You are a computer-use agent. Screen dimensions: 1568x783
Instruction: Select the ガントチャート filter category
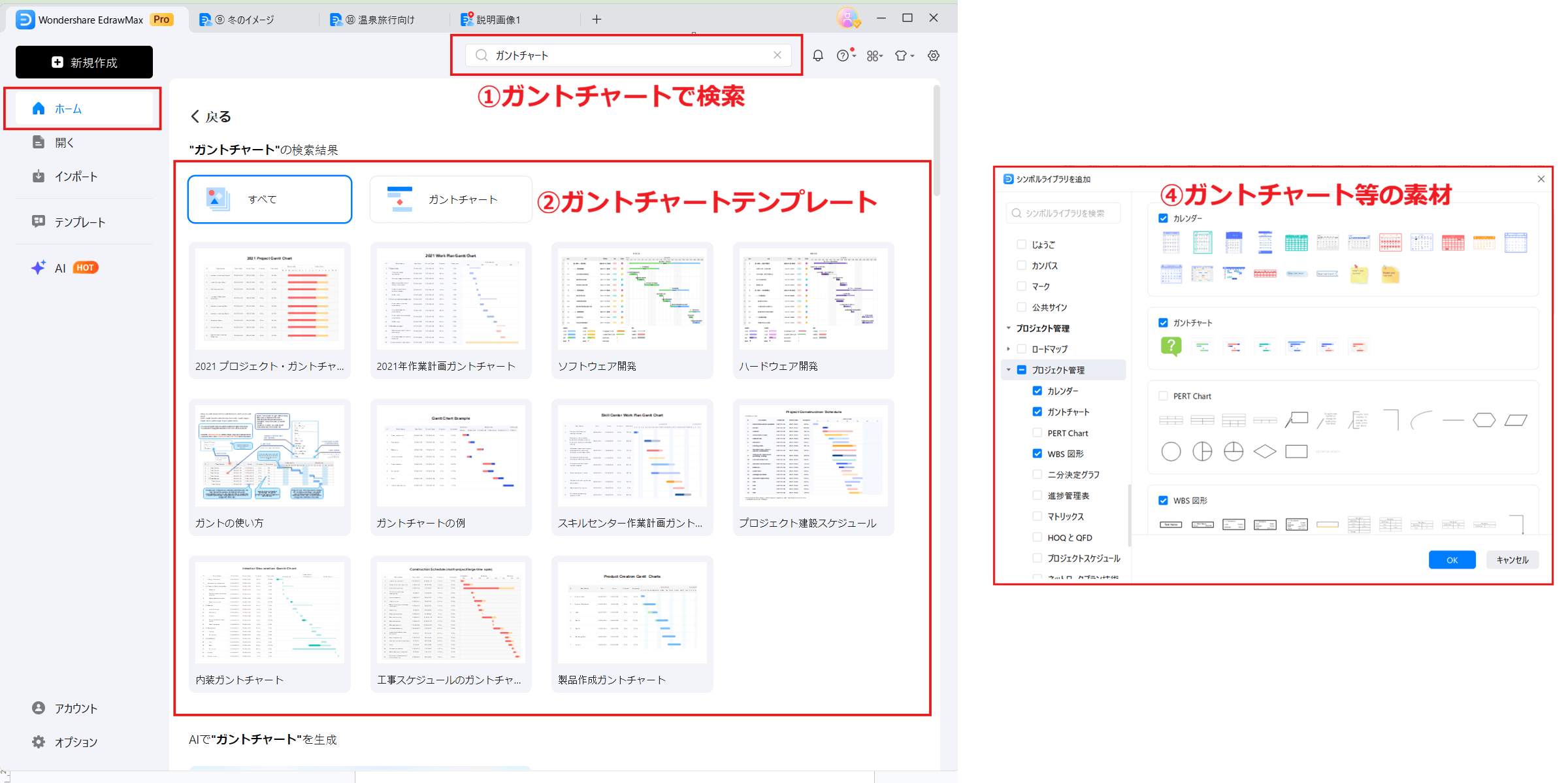(451, 199)
